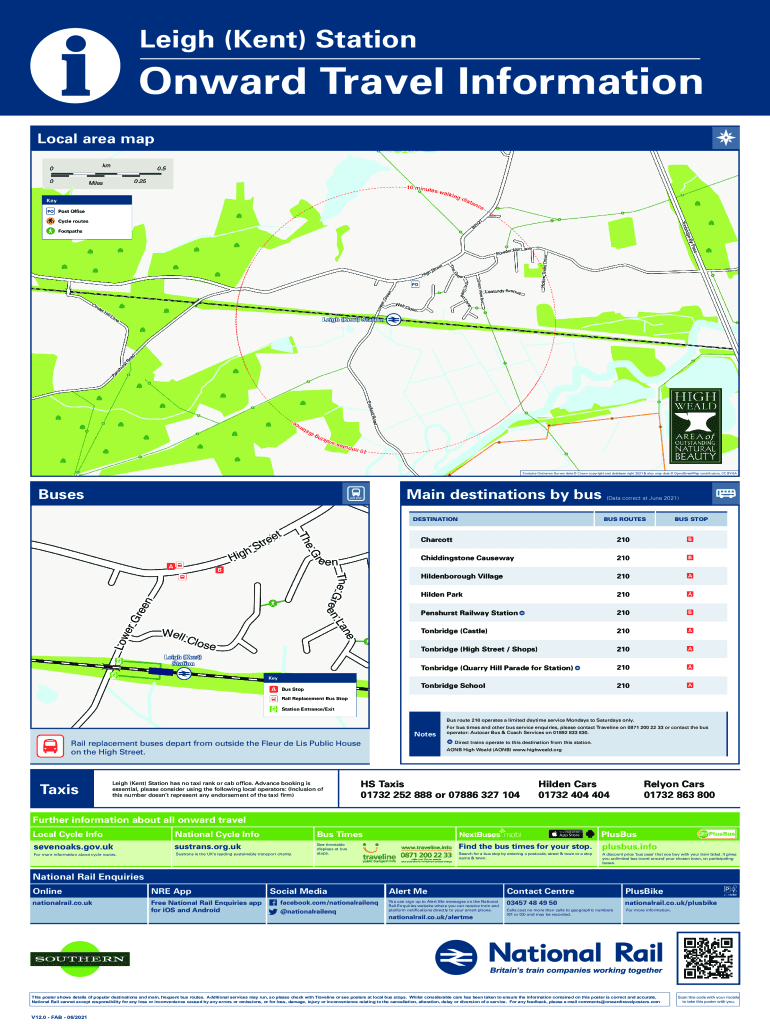Click the BUS ROUTES column header
The width and height of the screenshot is (770, 1024).
tap(623, 520)
